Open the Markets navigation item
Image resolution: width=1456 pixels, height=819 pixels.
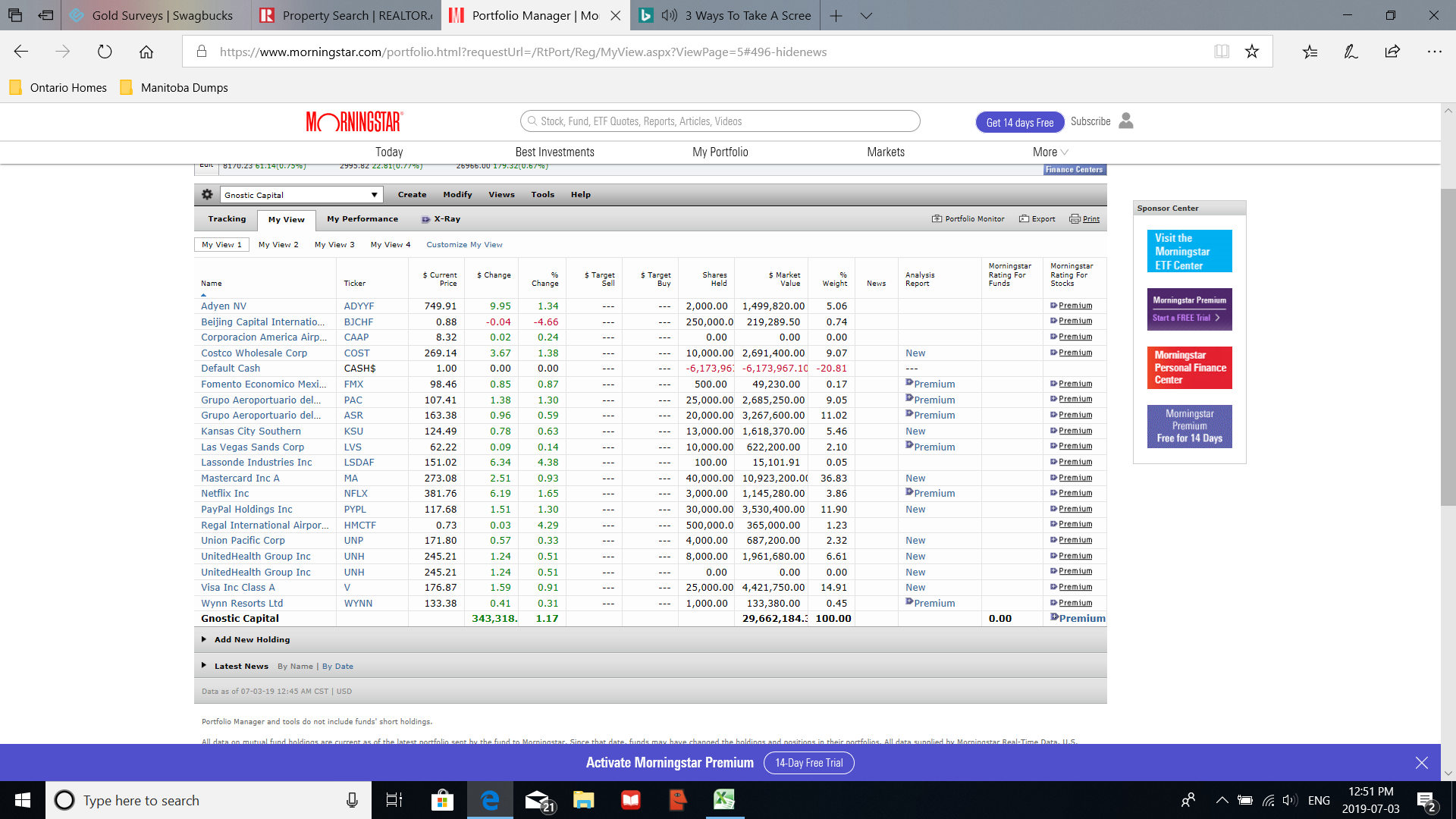point(886,152)
